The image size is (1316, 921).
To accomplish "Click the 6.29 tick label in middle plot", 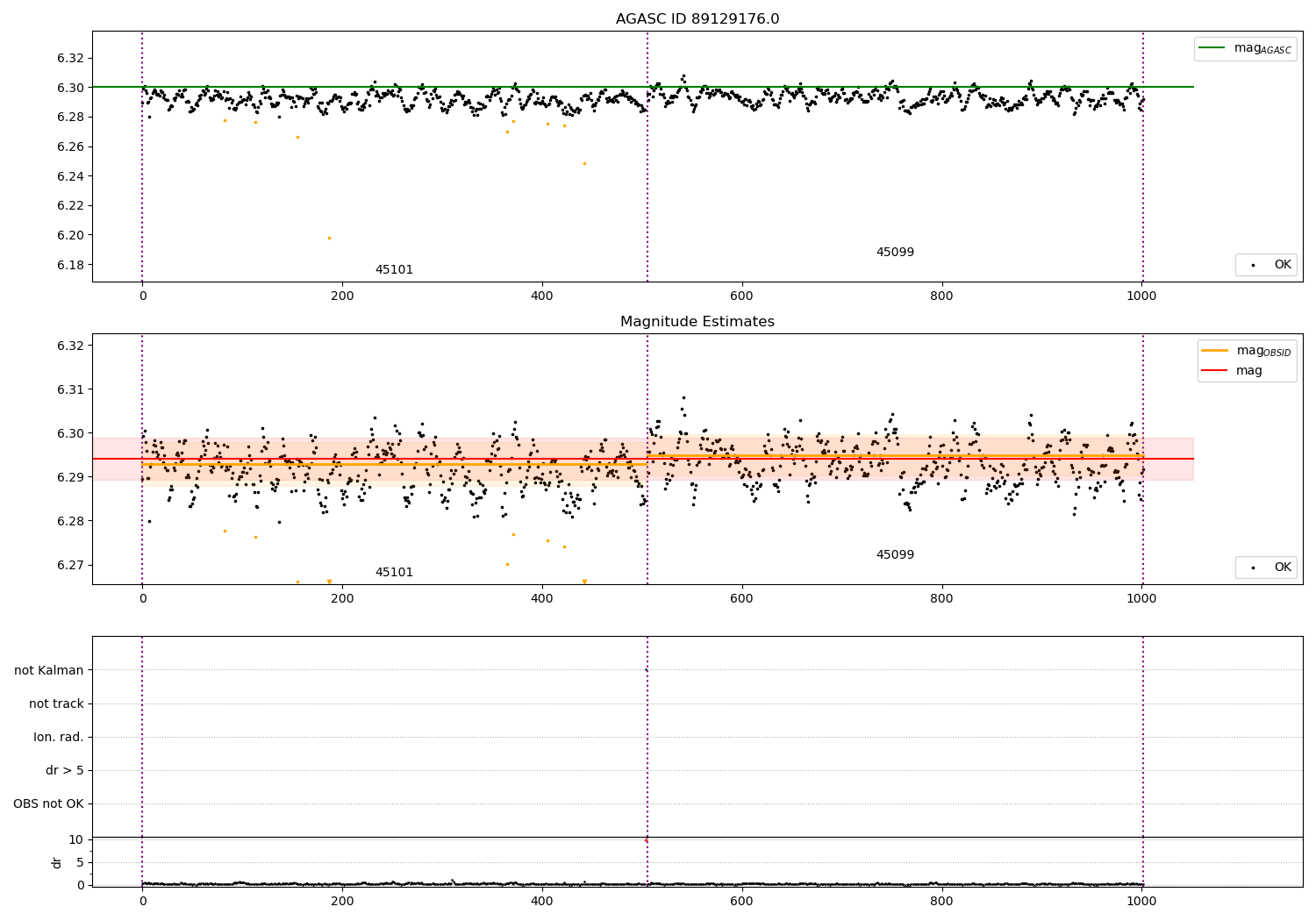I will [70, 478].
